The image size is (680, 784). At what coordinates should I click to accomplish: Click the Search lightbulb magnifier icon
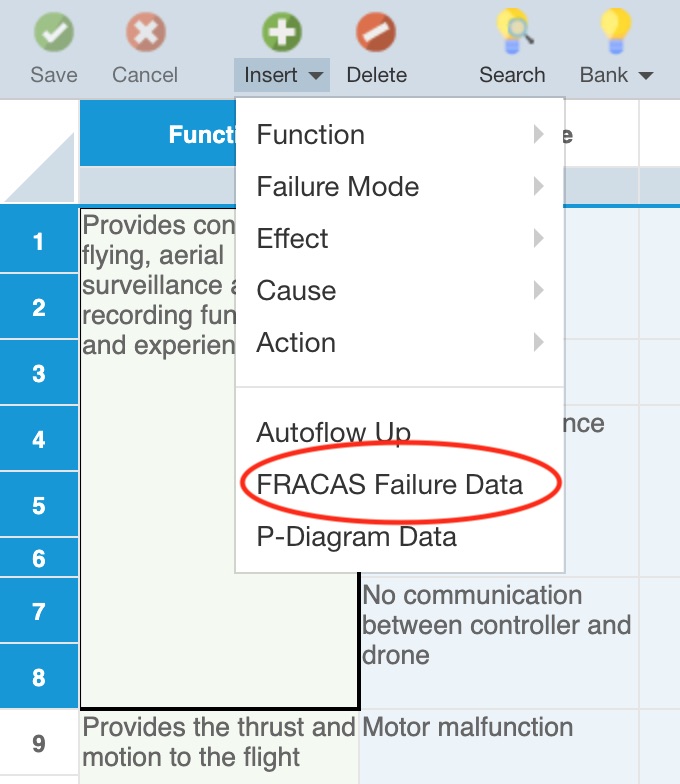point(514,31)
